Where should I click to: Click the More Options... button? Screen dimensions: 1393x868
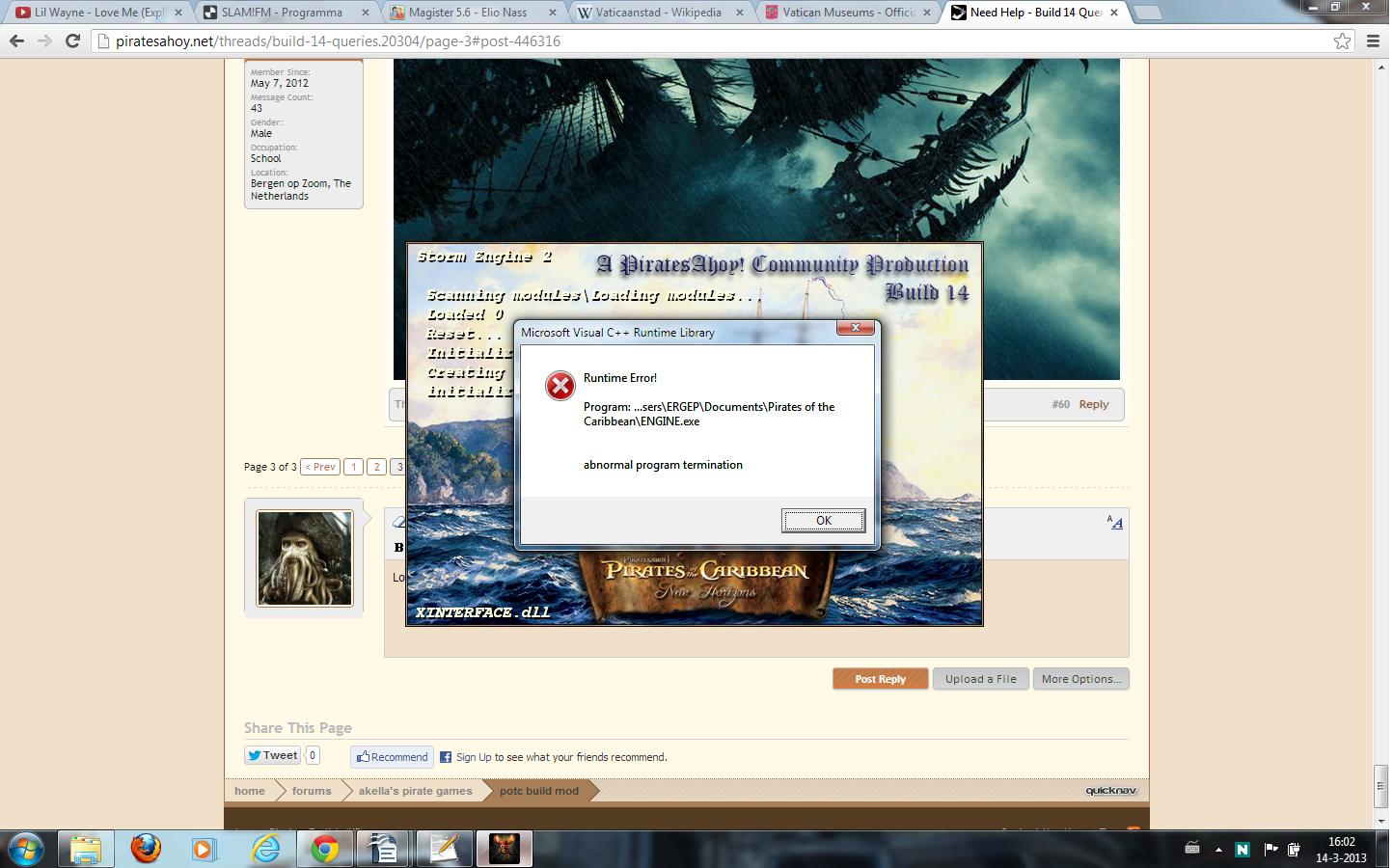pyautogui.click(x=1081, y=679)
